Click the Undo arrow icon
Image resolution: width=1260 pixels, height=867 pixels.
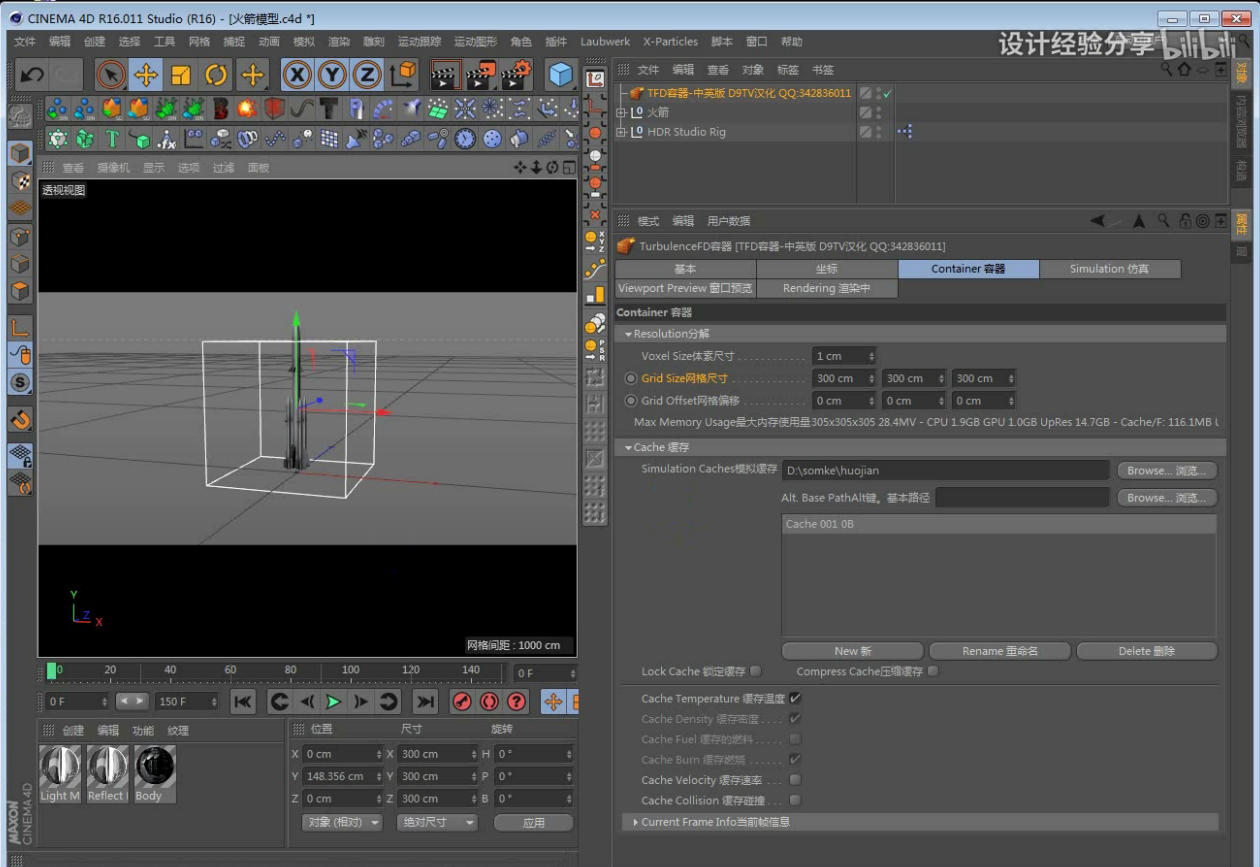32,75
